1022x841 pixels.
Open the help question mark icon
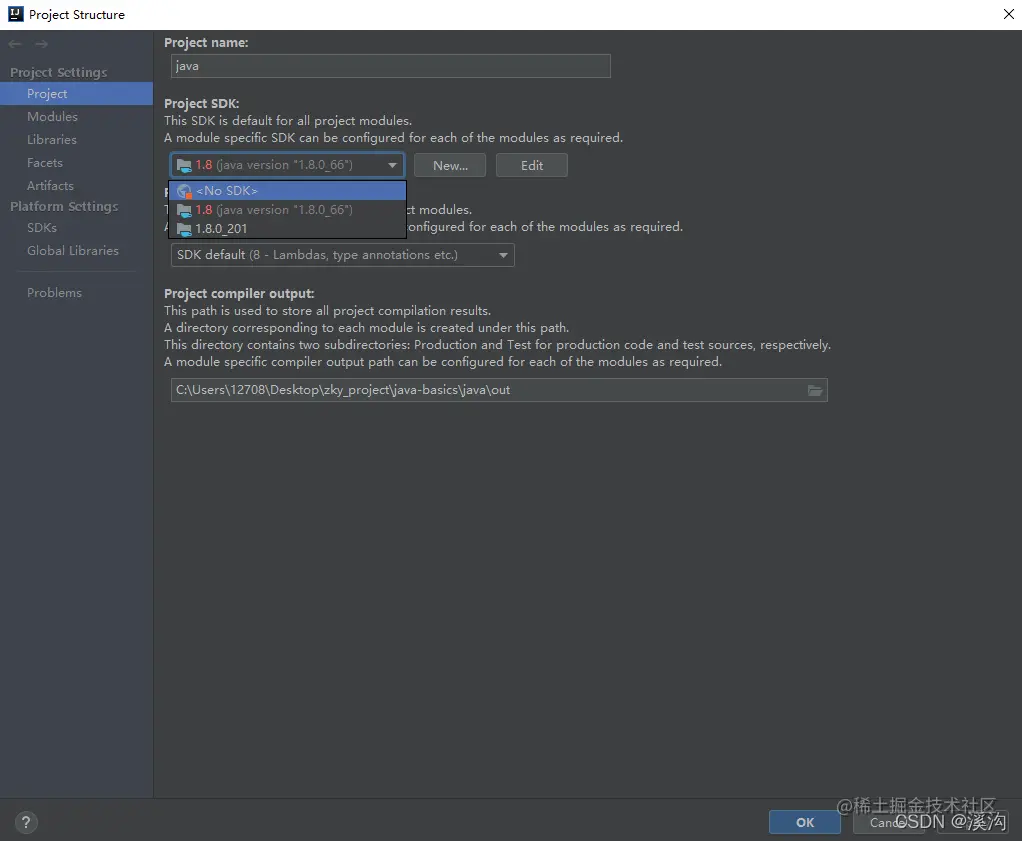[x=25, y=822]
